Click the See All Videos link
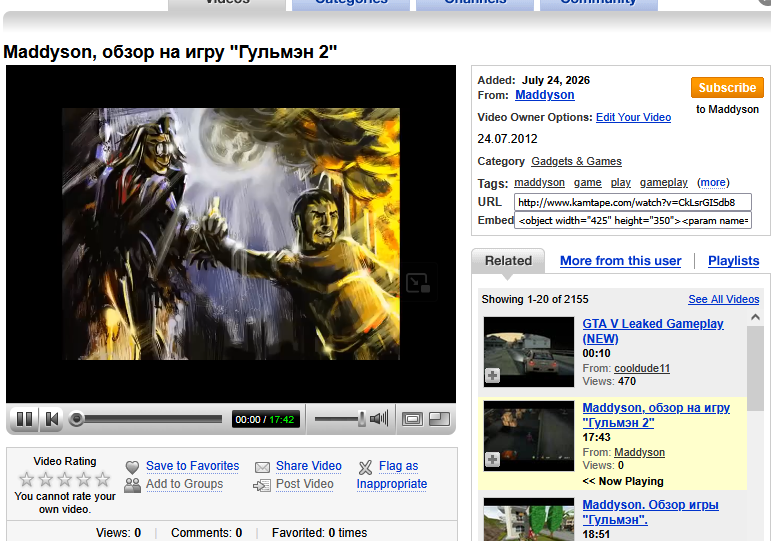This screenshot has height=541, width=771. (724, 299)
